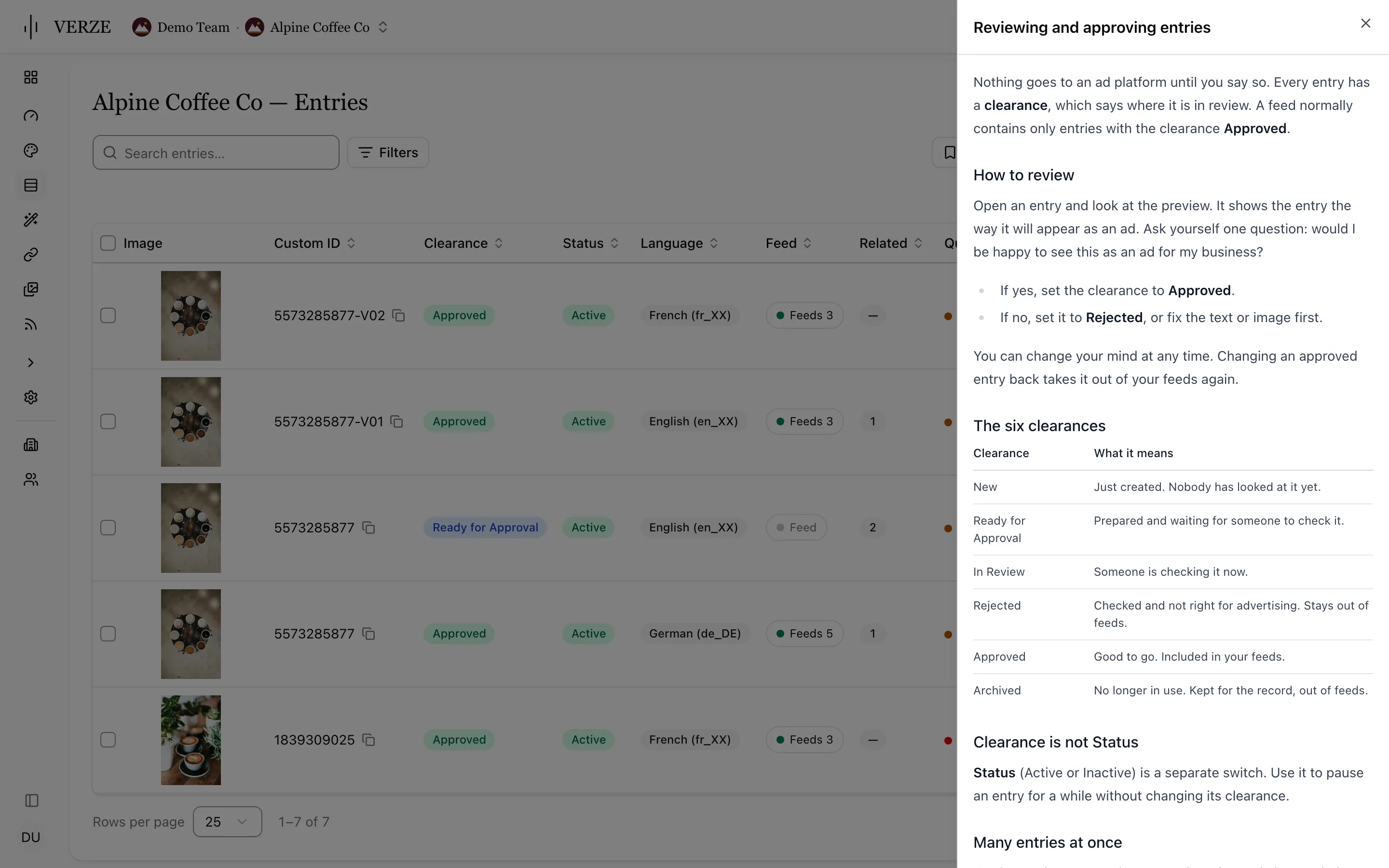Open the palette design icon in sidebar
This screenshot has height=868, width=1389.
31,150
